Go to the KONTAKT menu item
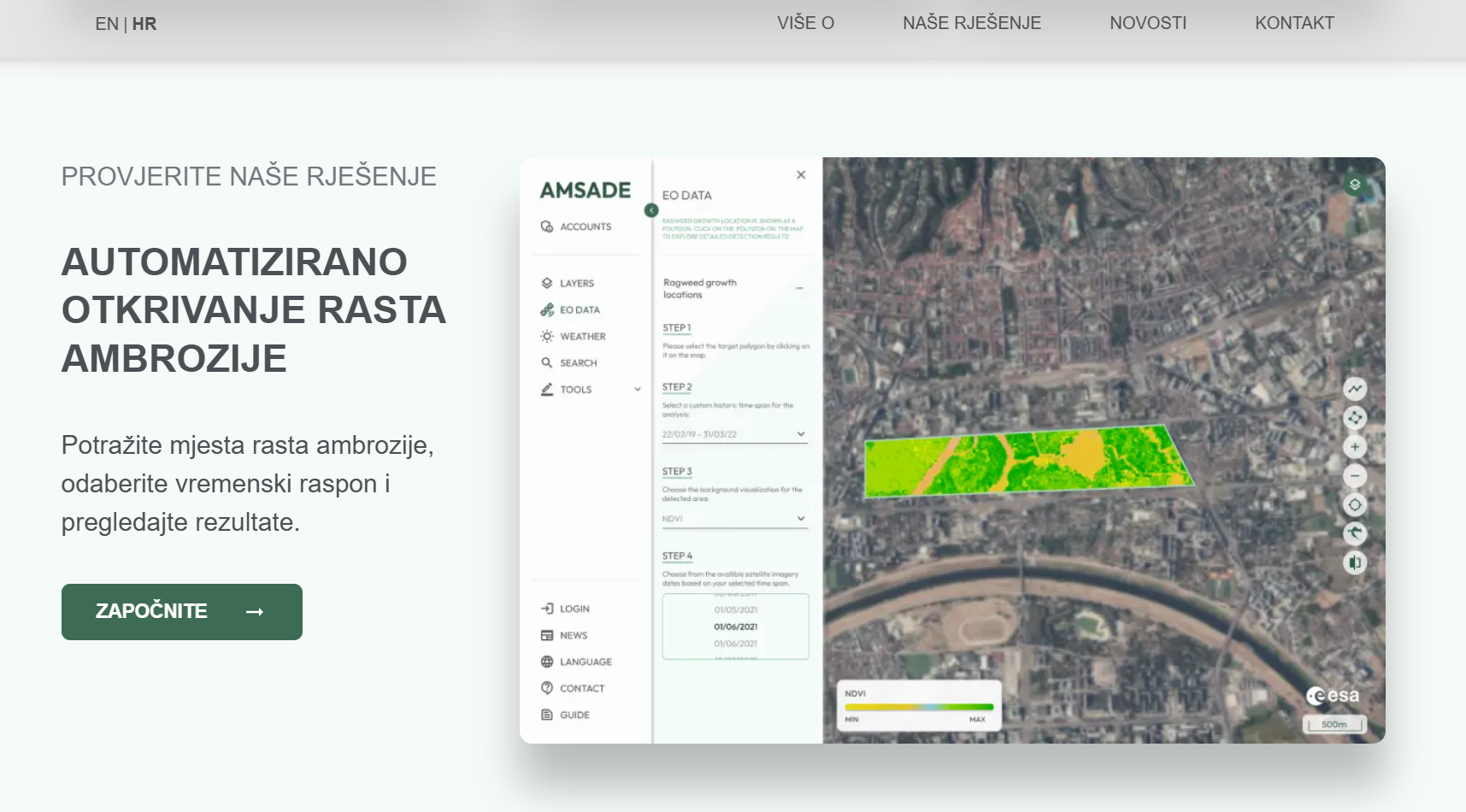The width and height of the screenshot is (1466, 812). click(x=1293, y=24)
